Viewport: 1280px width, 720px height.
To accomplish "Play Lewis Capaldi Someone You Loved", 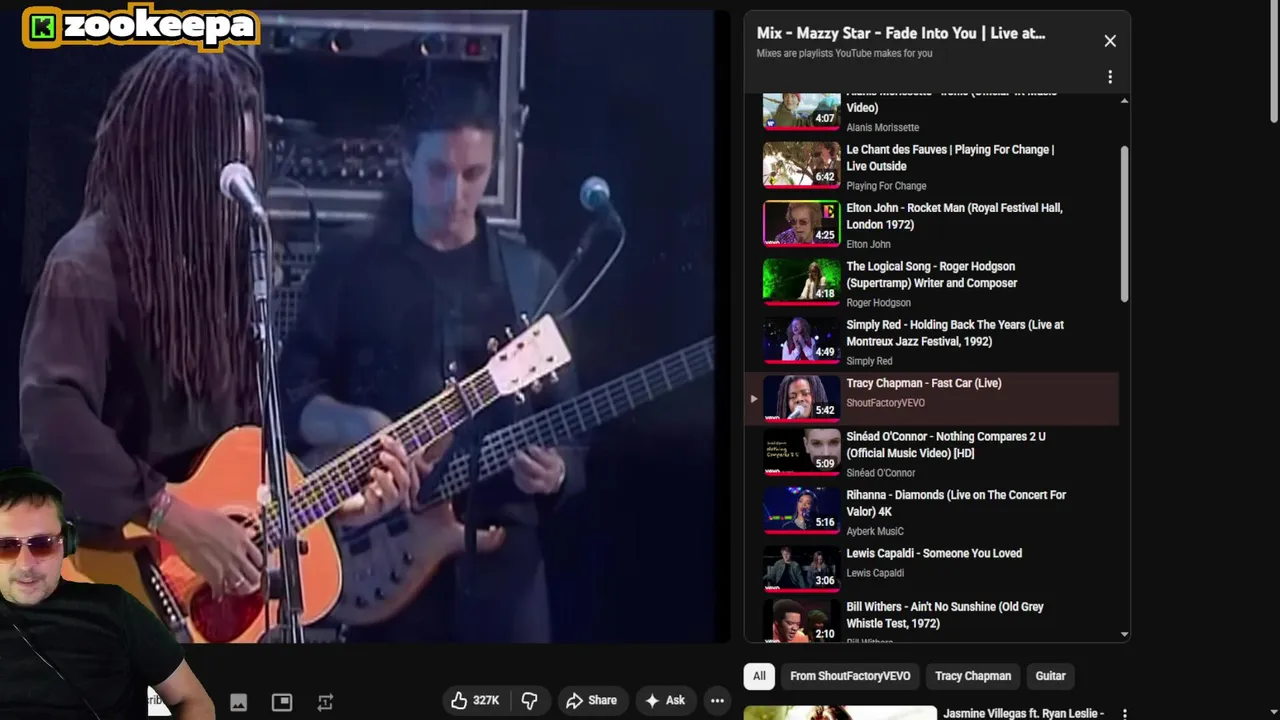I will (x=934, y=553).
